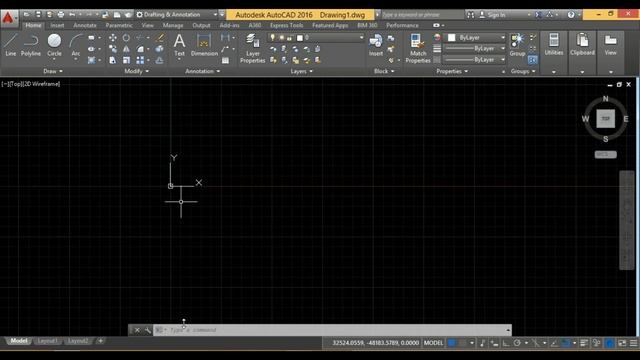Select the Copy tool in Modify panel

[113, 49]
